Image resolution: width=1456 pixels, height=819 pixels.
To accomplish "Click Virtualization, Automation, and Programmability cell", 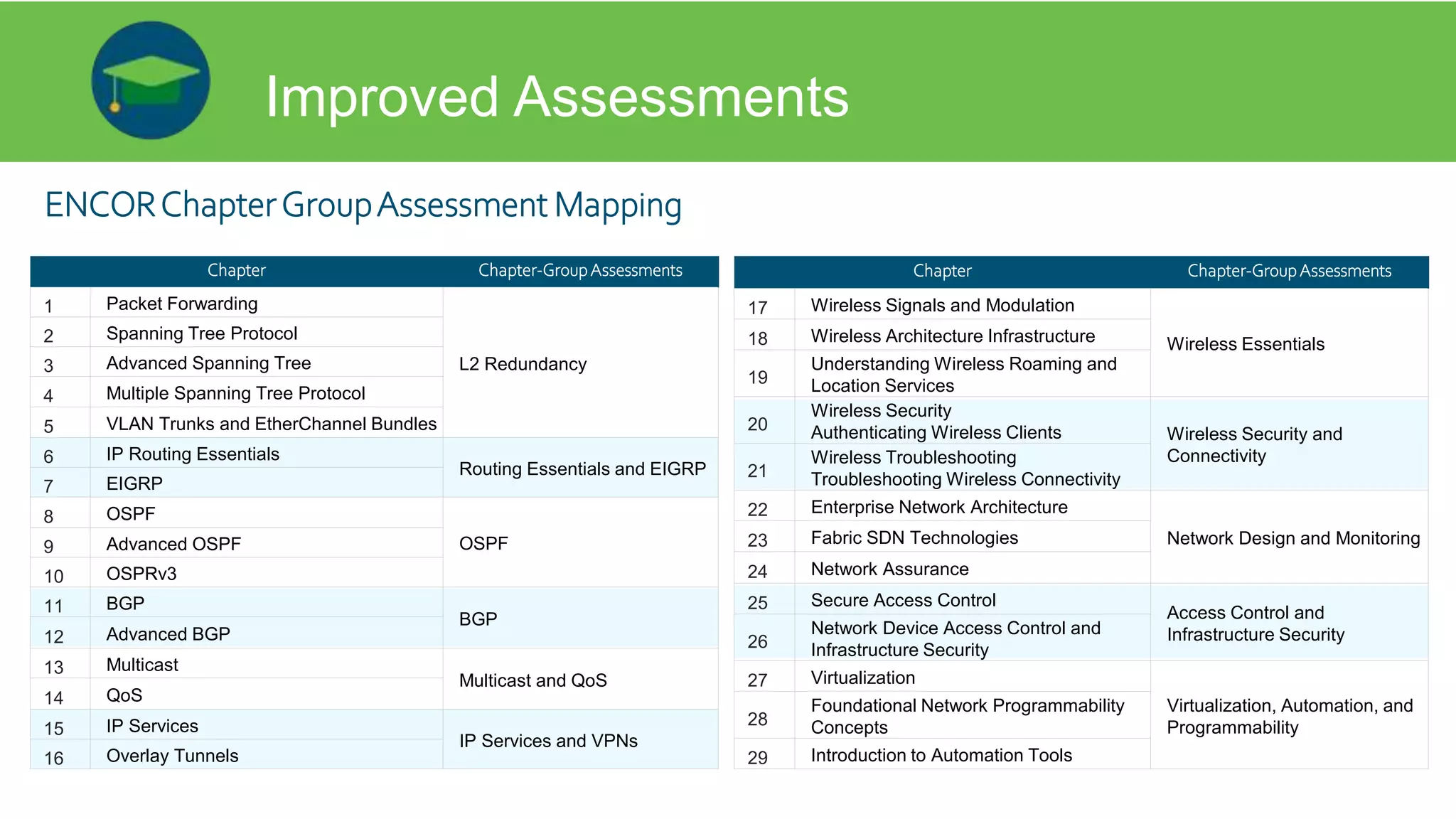I will coord(1289,716).
